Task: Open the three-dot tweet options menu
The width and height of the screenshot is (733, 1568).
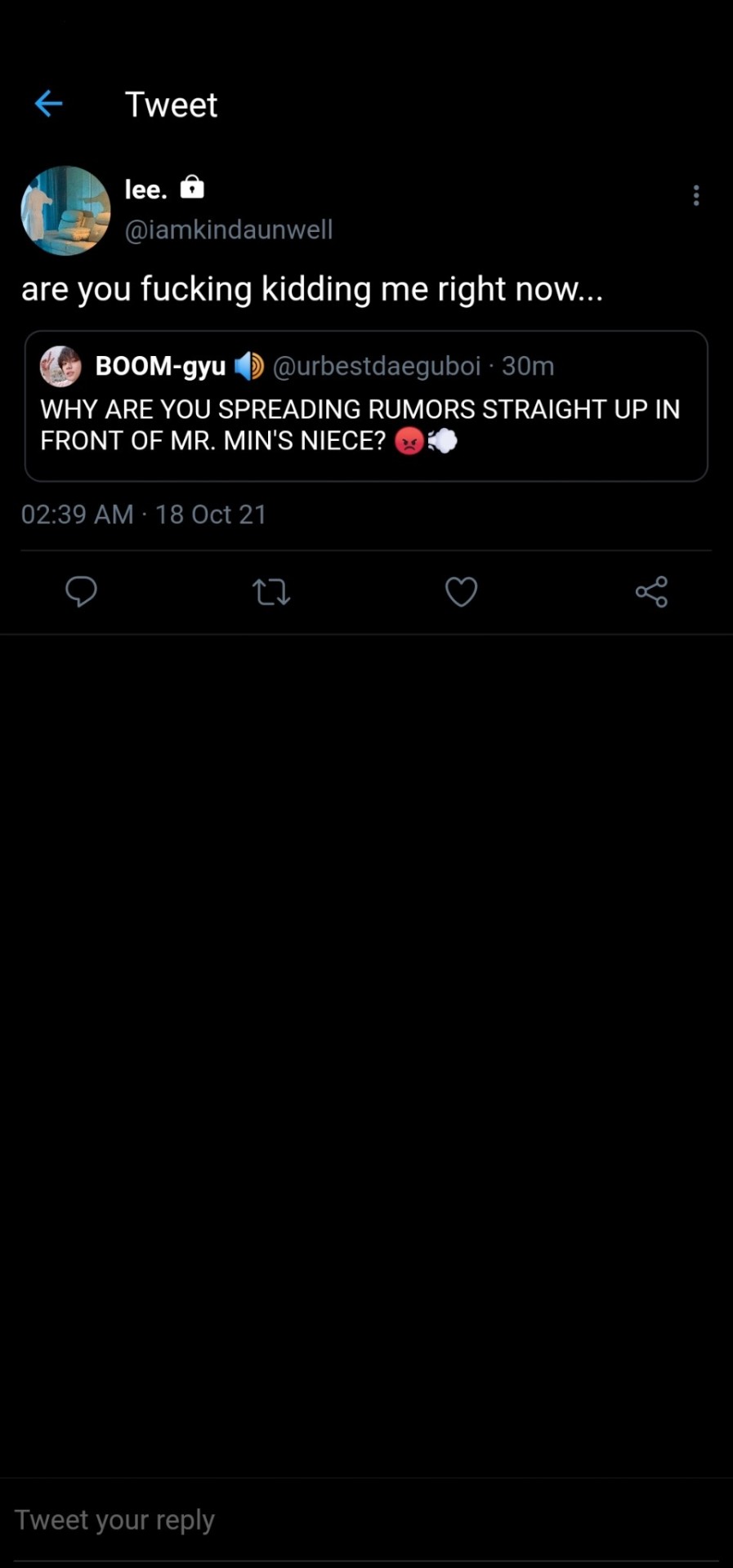Action: [695, 195]
